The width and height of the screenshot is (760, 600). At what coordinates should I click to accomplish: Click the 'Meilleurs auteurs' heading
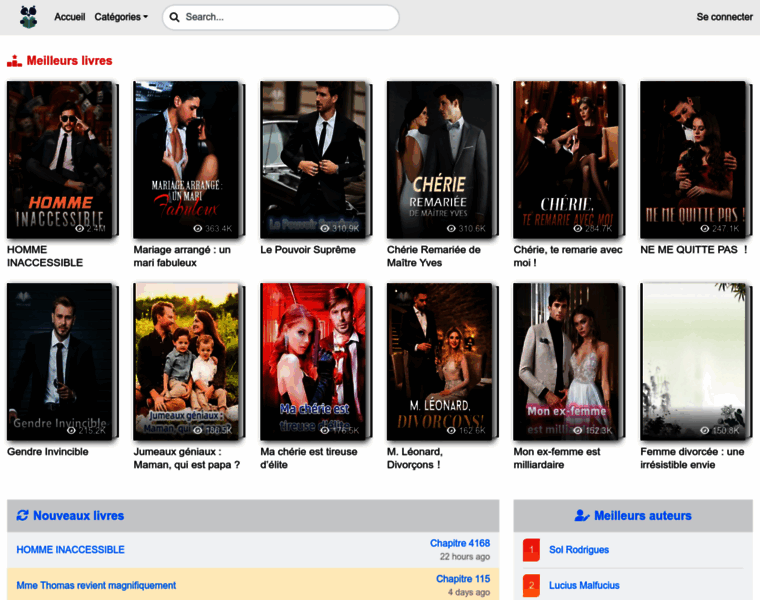point(643,515)
